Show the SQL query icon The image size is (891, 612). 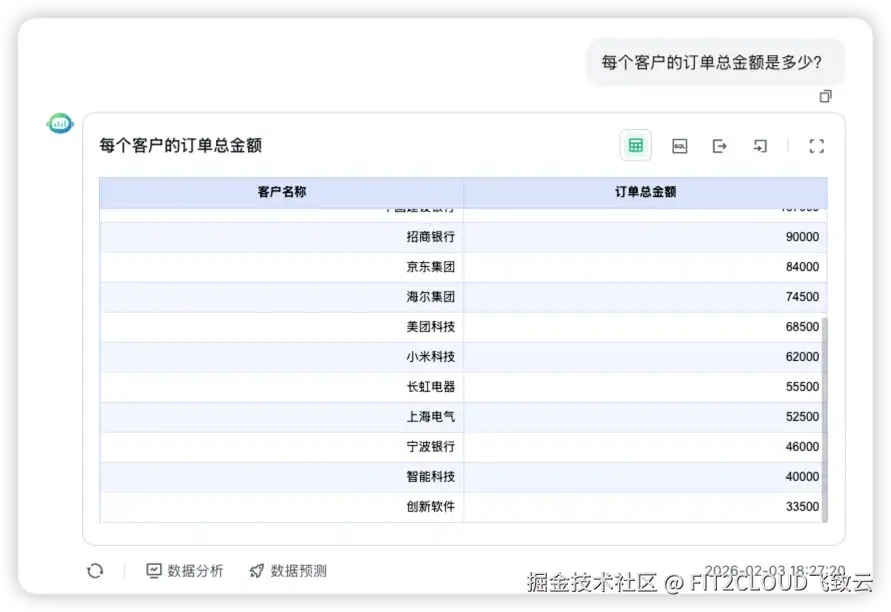pos(680,146)
